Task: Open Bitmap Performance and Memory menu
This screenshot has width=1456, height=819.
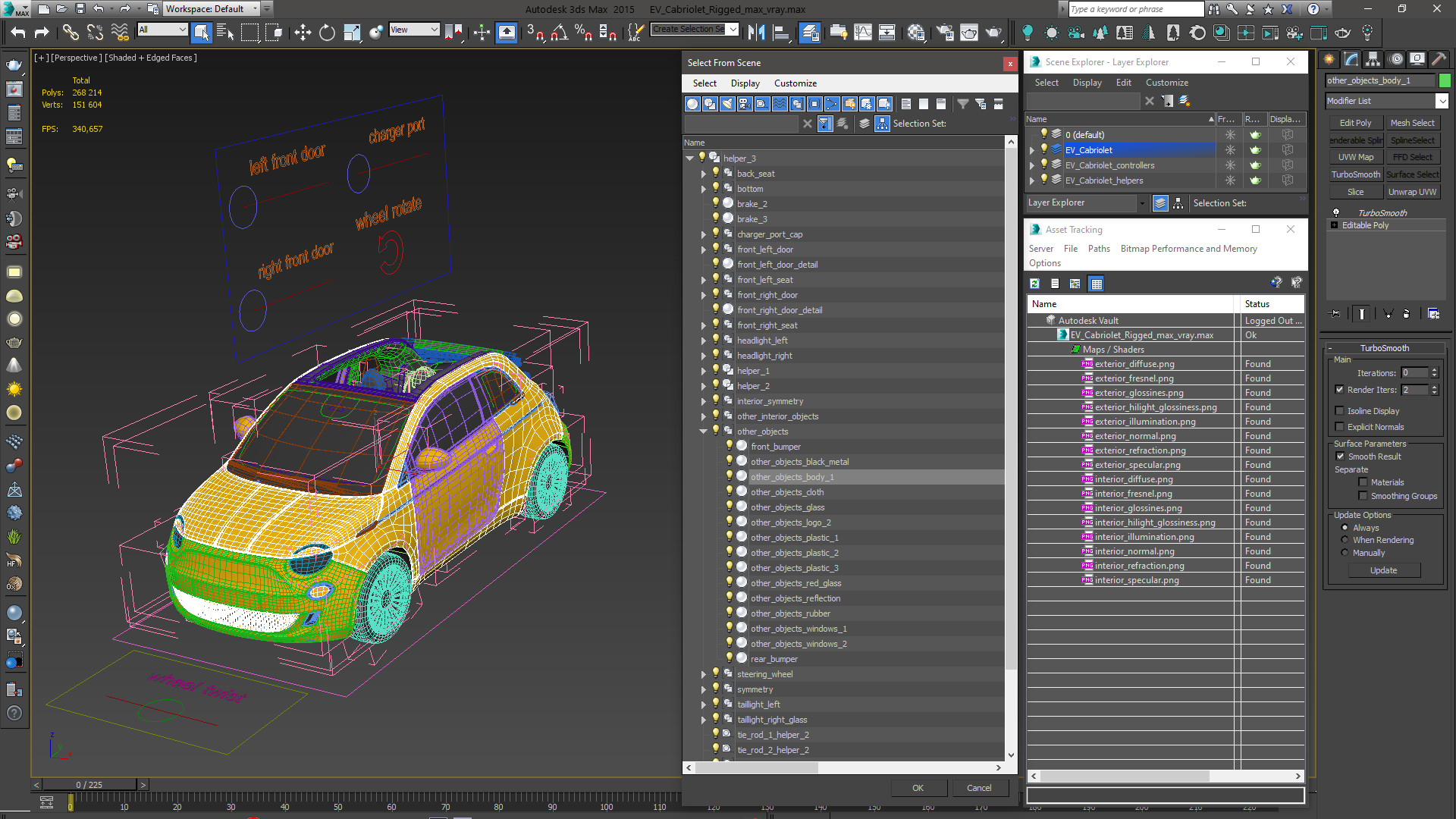Action: coord(1188,249)
